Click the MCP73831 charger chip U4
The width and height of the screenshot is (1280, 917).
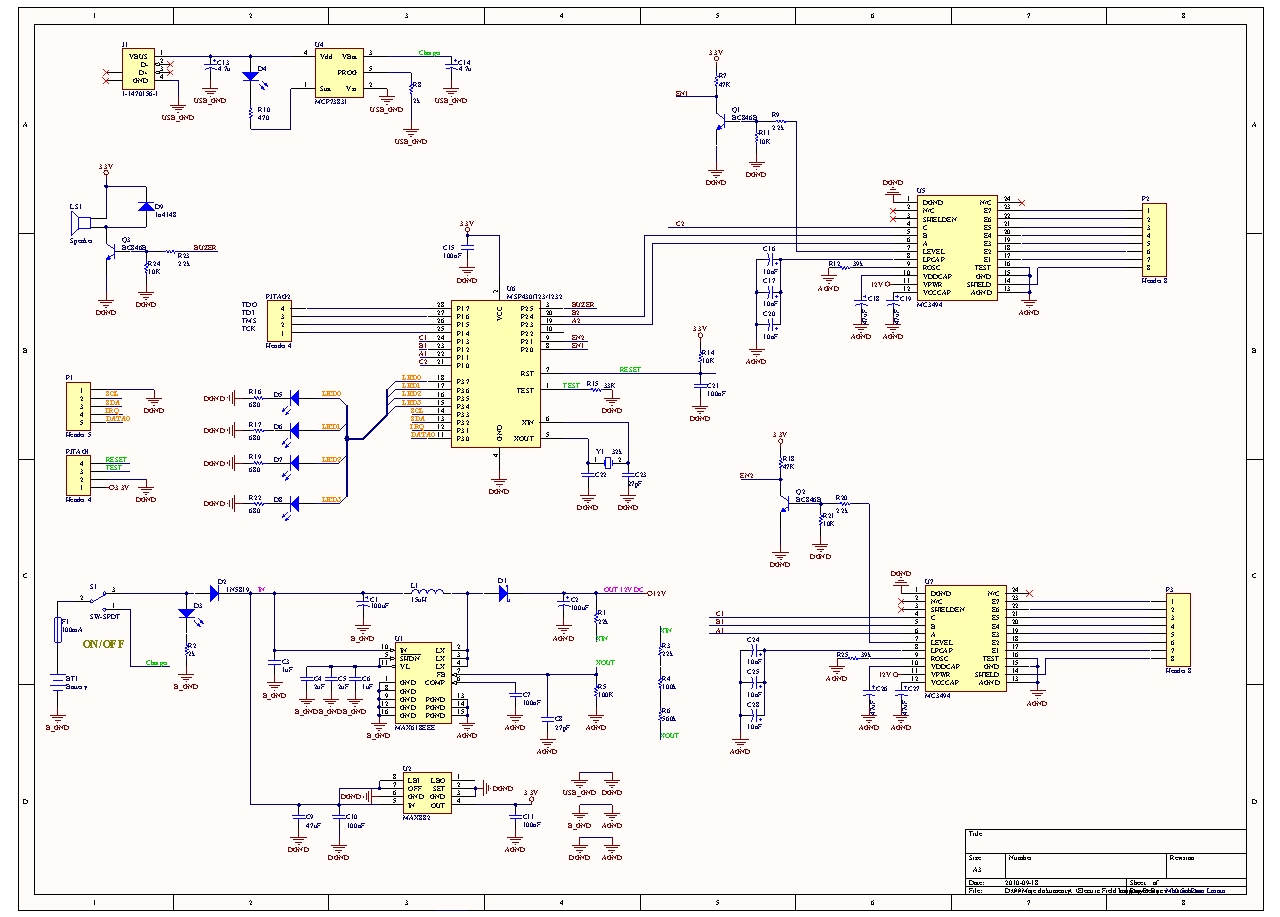(x=338, y=73)
